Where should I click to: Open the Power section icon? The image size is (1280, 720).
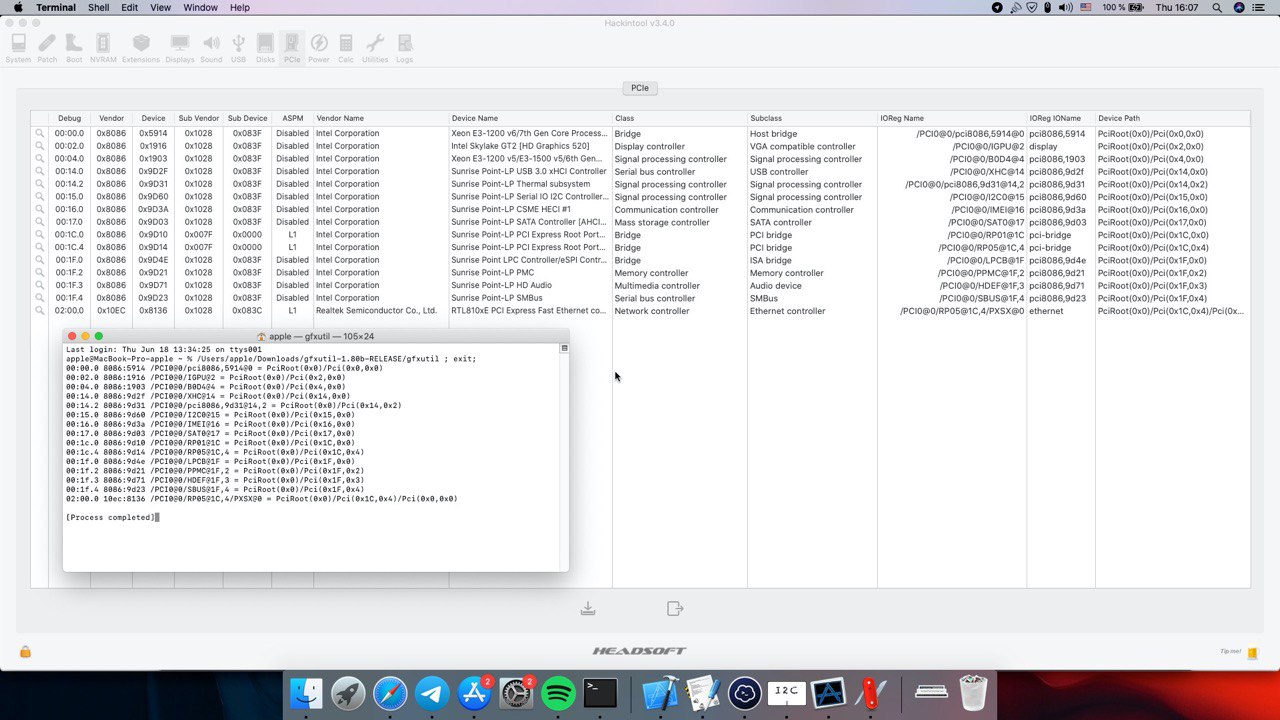click(319, 47)
